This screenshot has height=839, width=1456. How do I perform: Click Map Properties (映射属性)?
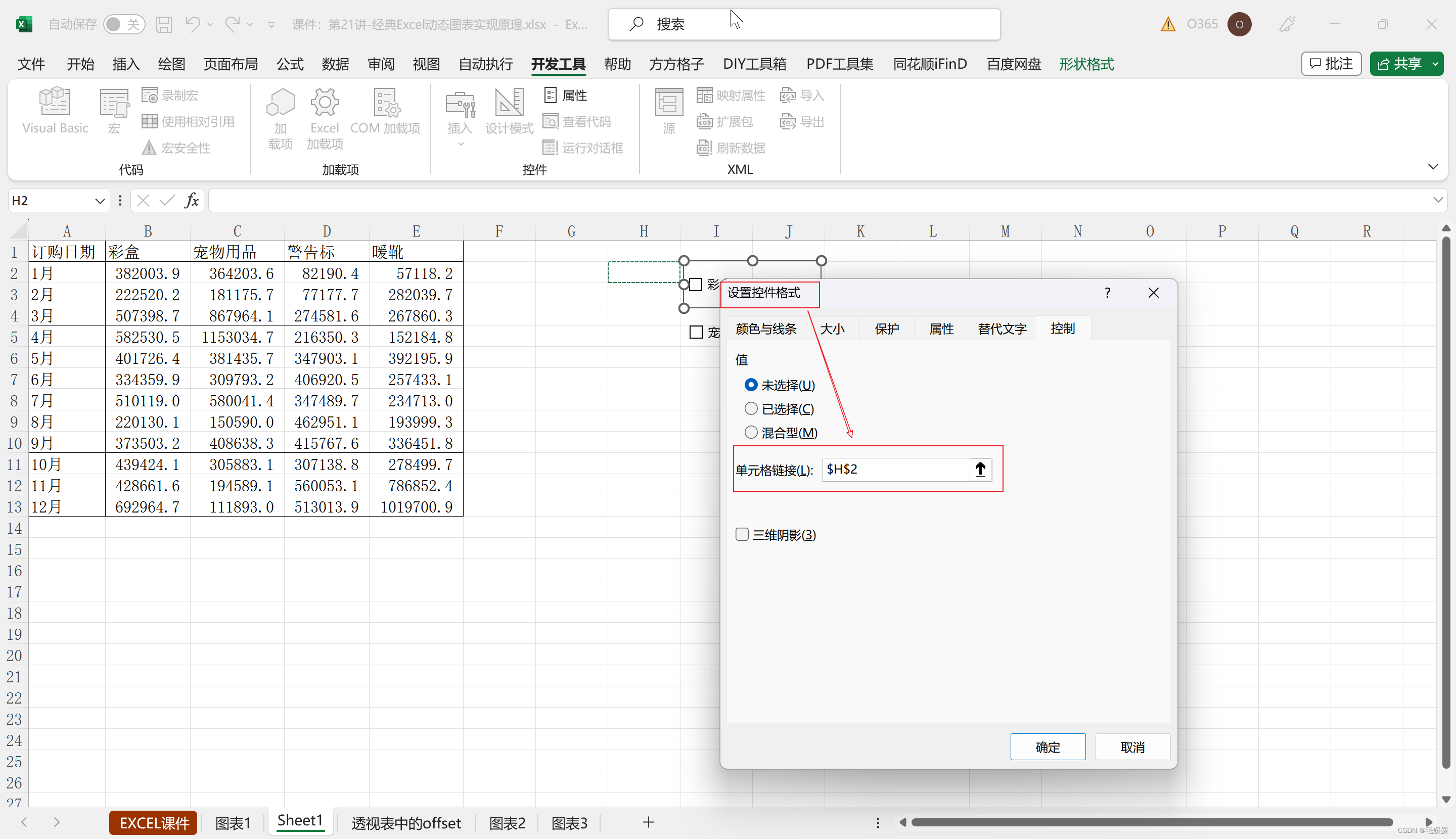pyautogui.click(x=731, y=95)
